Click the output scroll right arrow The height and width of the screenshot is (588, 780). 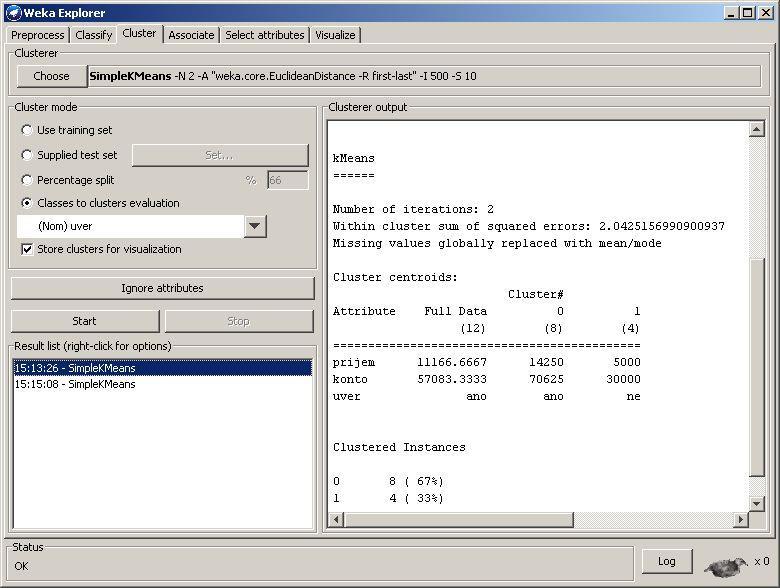point(741,520)
